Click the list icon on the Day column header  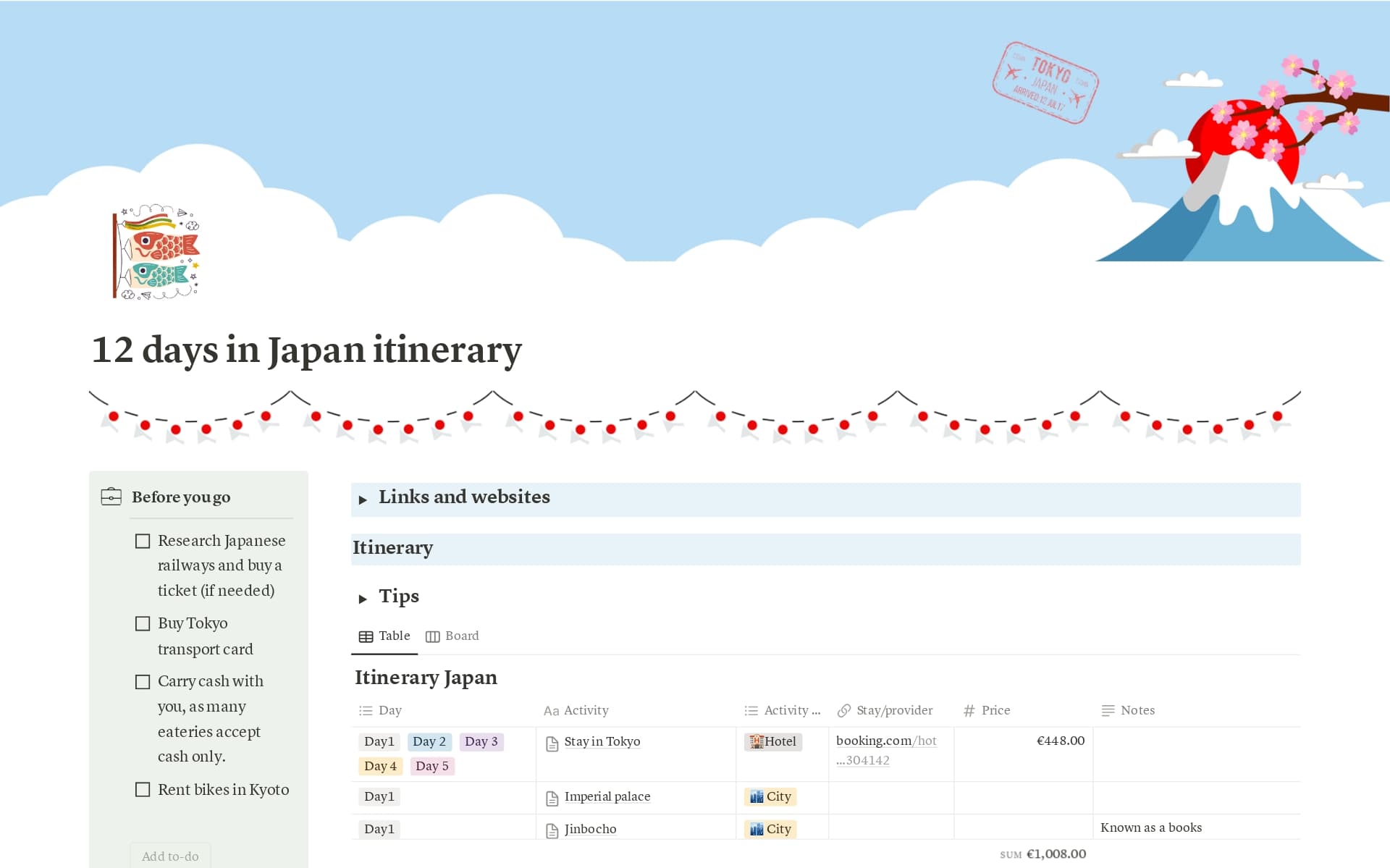pos(366,710)
